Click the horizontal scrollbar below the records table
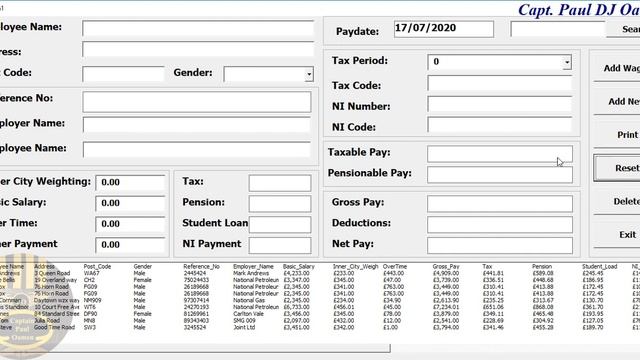Viewport: 640px width, 360px height. [195, 348]
